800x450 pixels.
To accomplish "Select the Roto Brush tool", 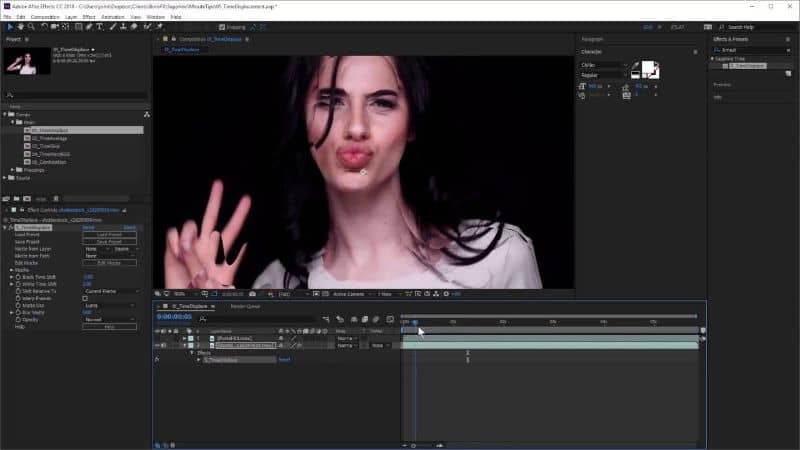I will click(x=148, y=27).
